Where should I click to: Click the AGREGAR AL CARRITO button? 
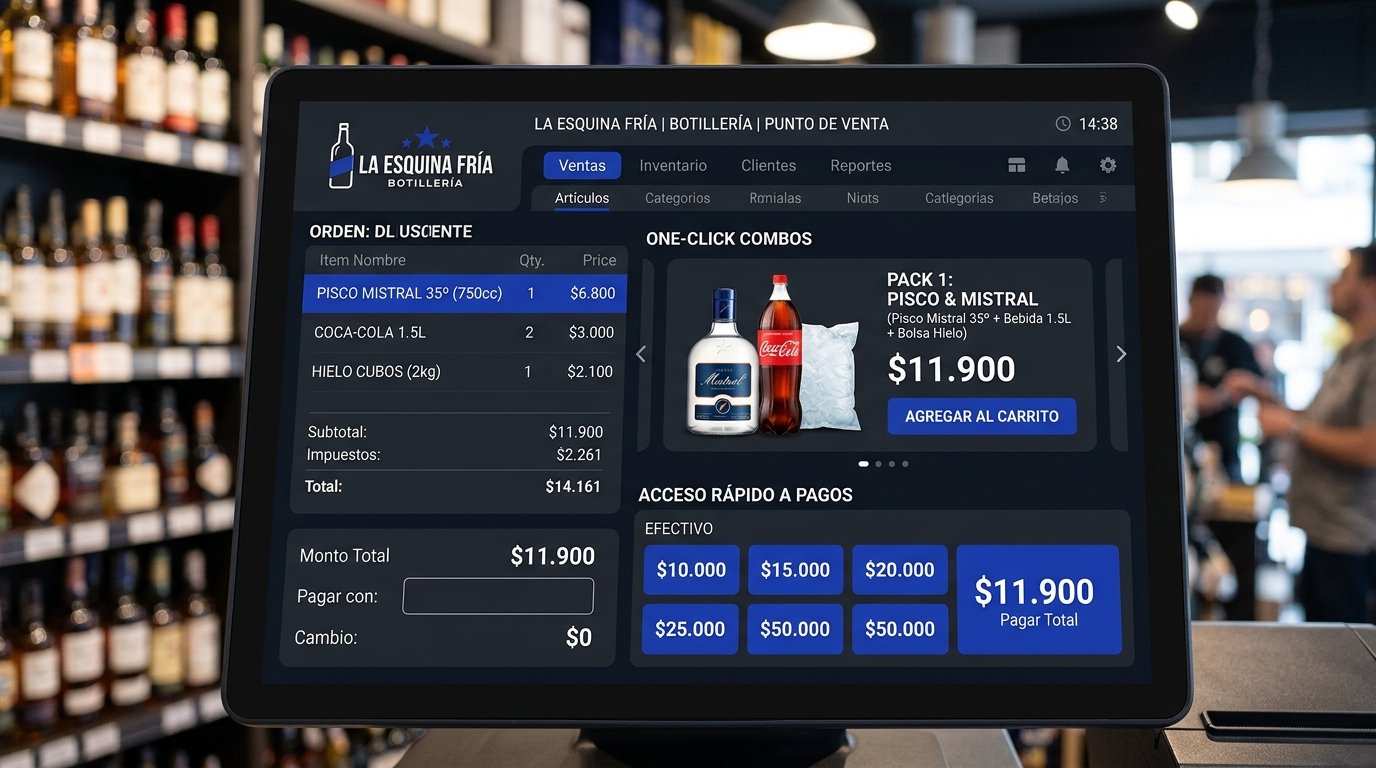[982, 416]
